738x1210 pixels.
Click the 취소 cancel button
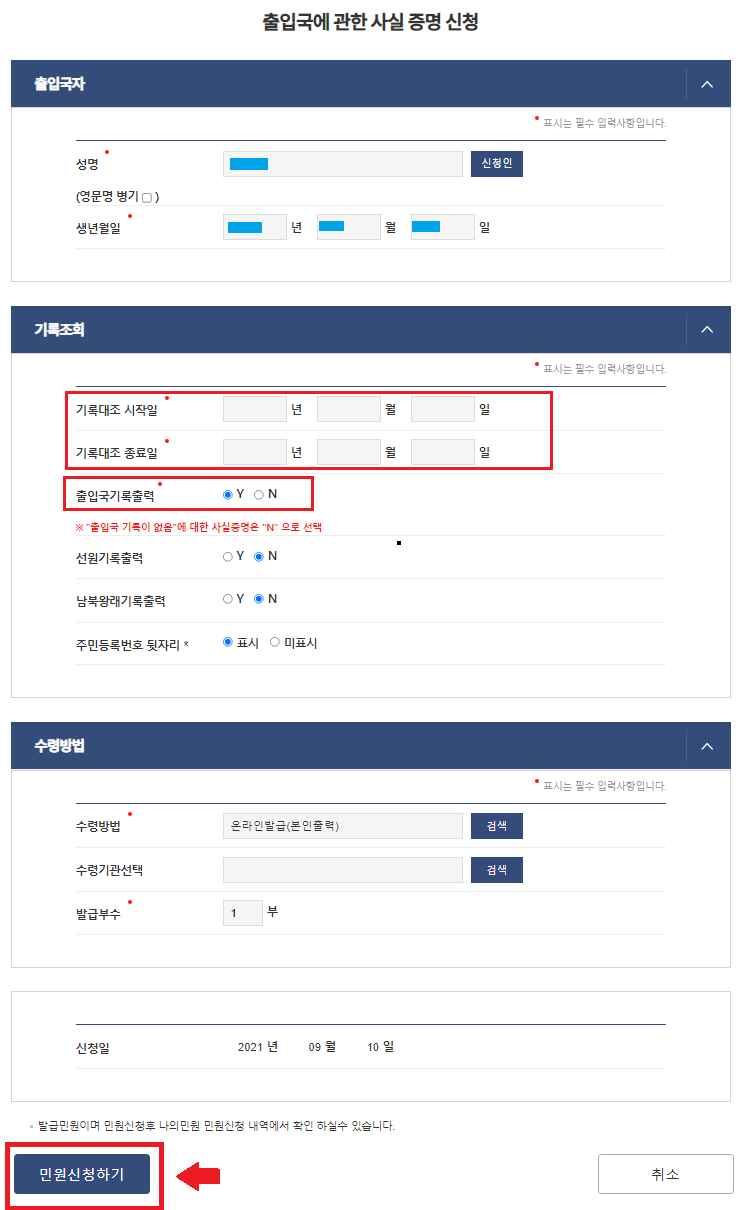click(x=664, y=1174)
